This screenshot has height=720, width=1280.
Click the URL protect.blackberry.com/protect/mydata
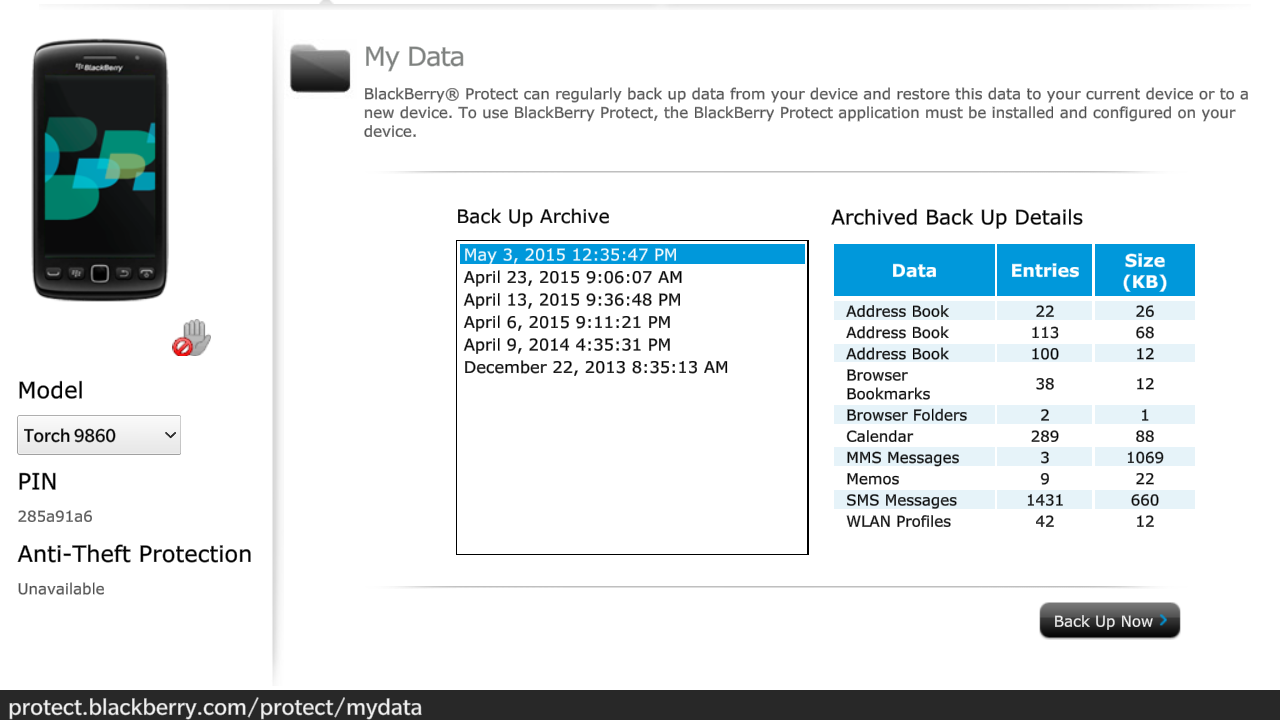pyautogui.click(x=215, y=707)
